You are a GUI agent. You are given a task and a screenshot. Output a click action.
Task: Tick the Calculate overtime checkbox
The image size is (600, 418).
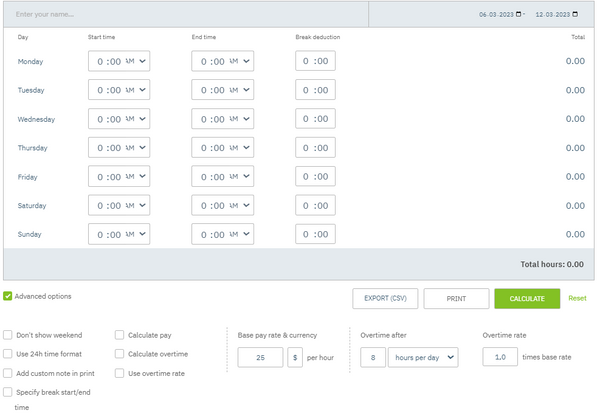click(120, 354)
